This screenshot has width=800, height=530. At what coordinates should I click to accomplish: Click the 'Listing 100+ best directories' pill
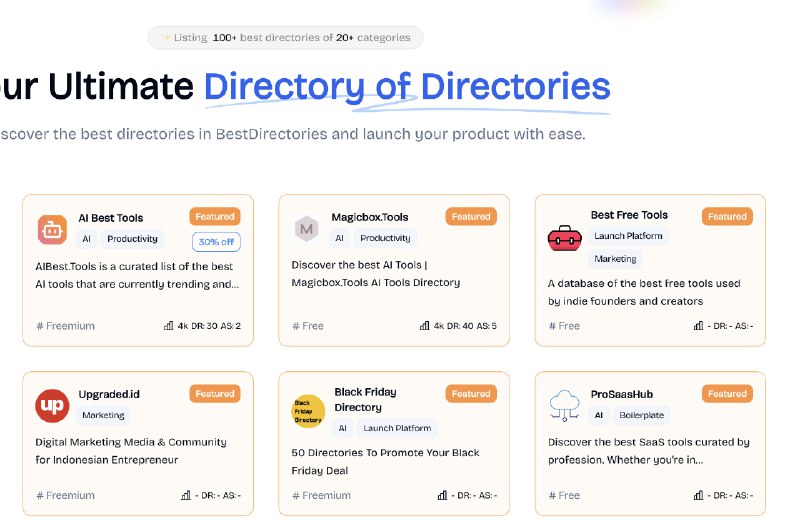[x=285, y=38]
